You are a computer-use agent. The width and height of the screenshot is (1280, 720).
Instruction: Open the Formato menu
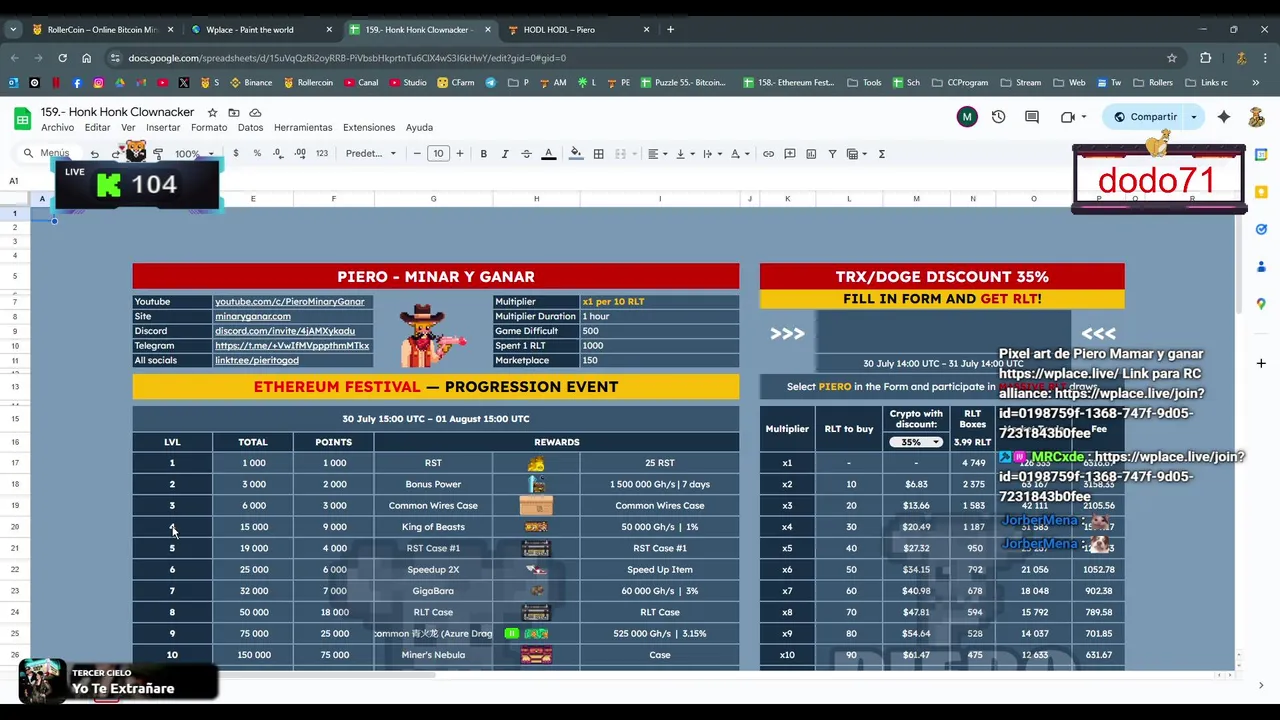[x=209, y=128]
